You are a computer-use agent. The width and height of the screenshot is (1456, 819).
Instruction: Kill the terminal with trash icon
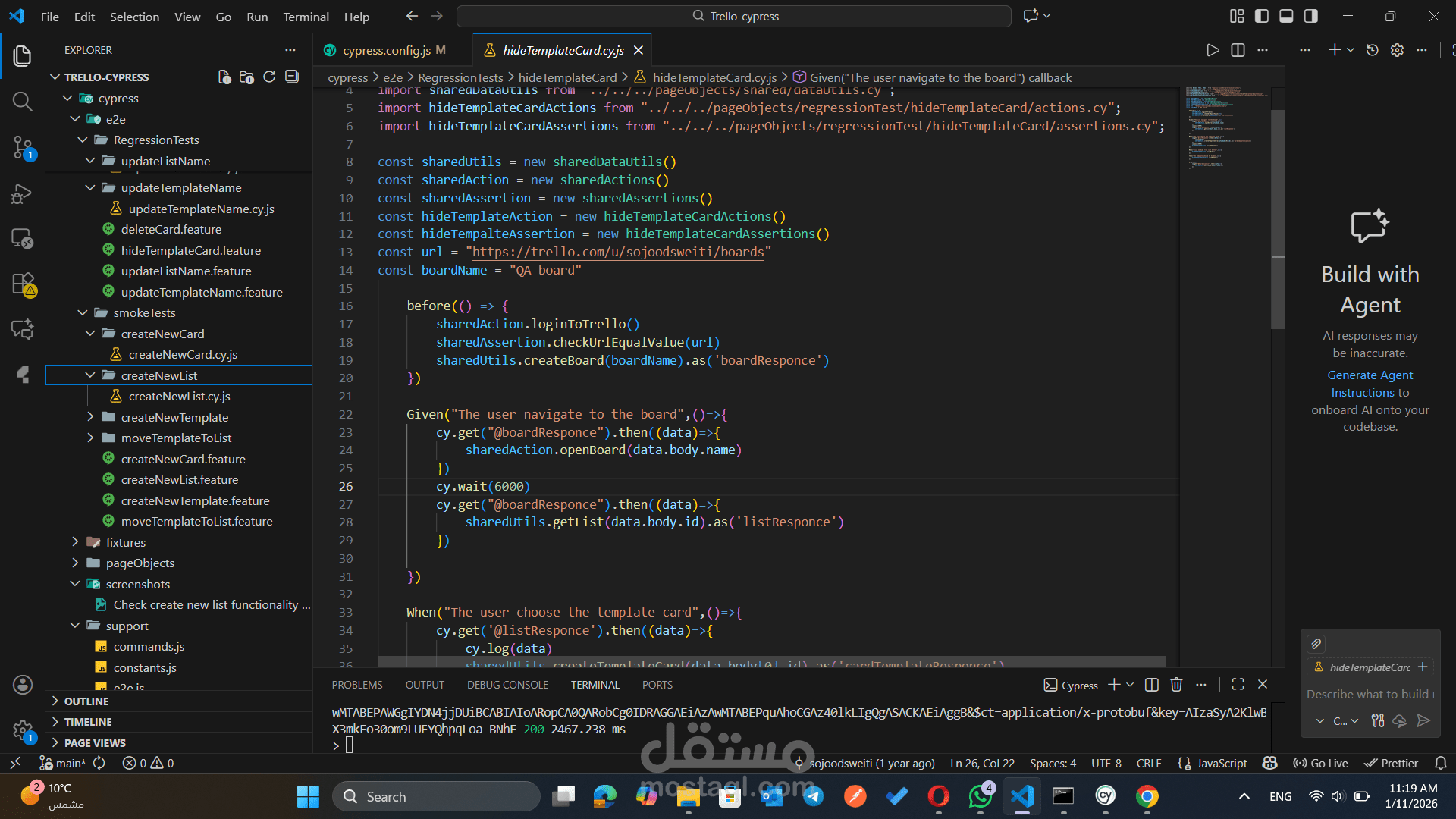1176,685
